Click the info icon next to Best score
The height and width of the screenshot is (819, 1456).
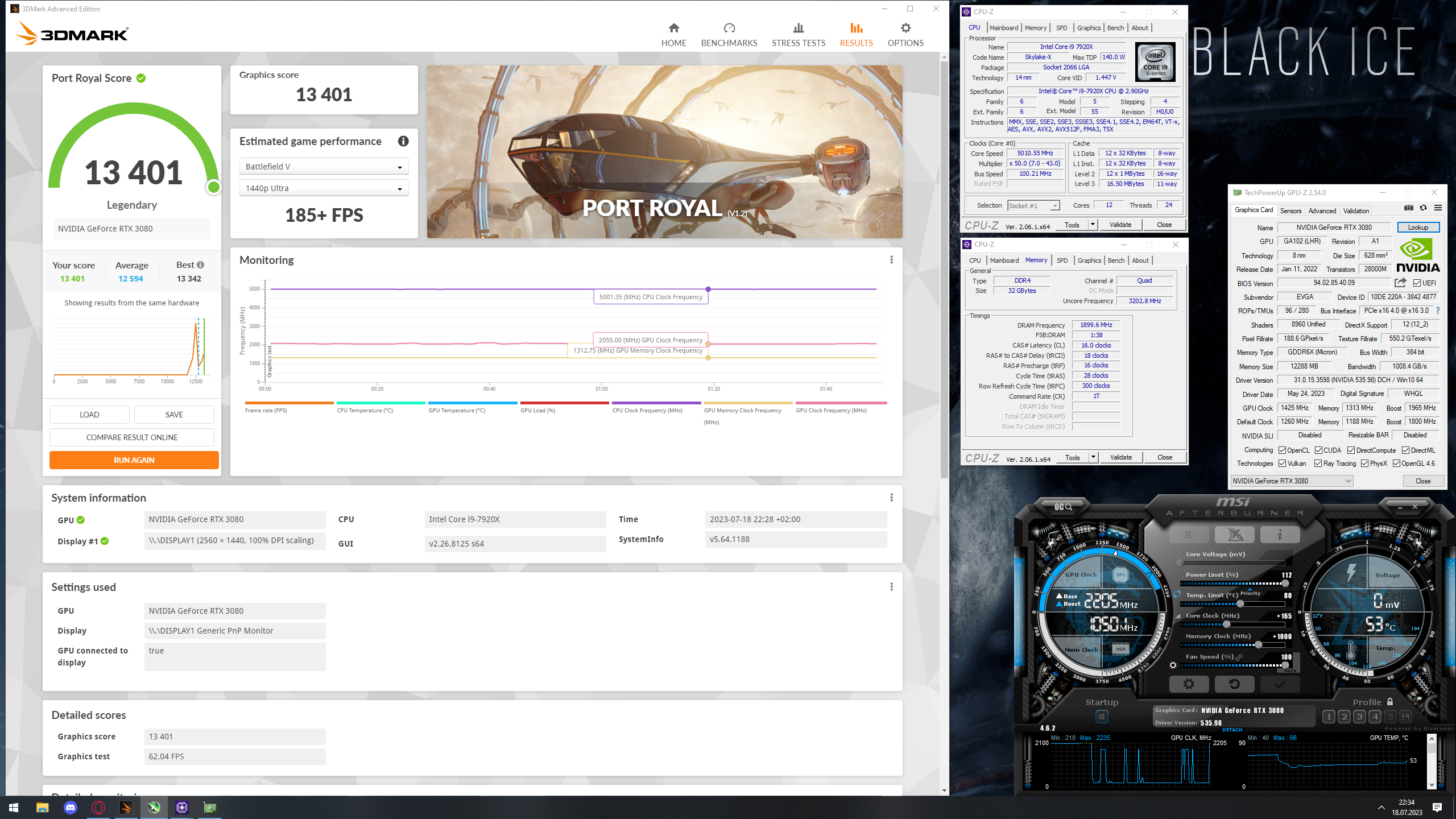[x=200, y=265]
